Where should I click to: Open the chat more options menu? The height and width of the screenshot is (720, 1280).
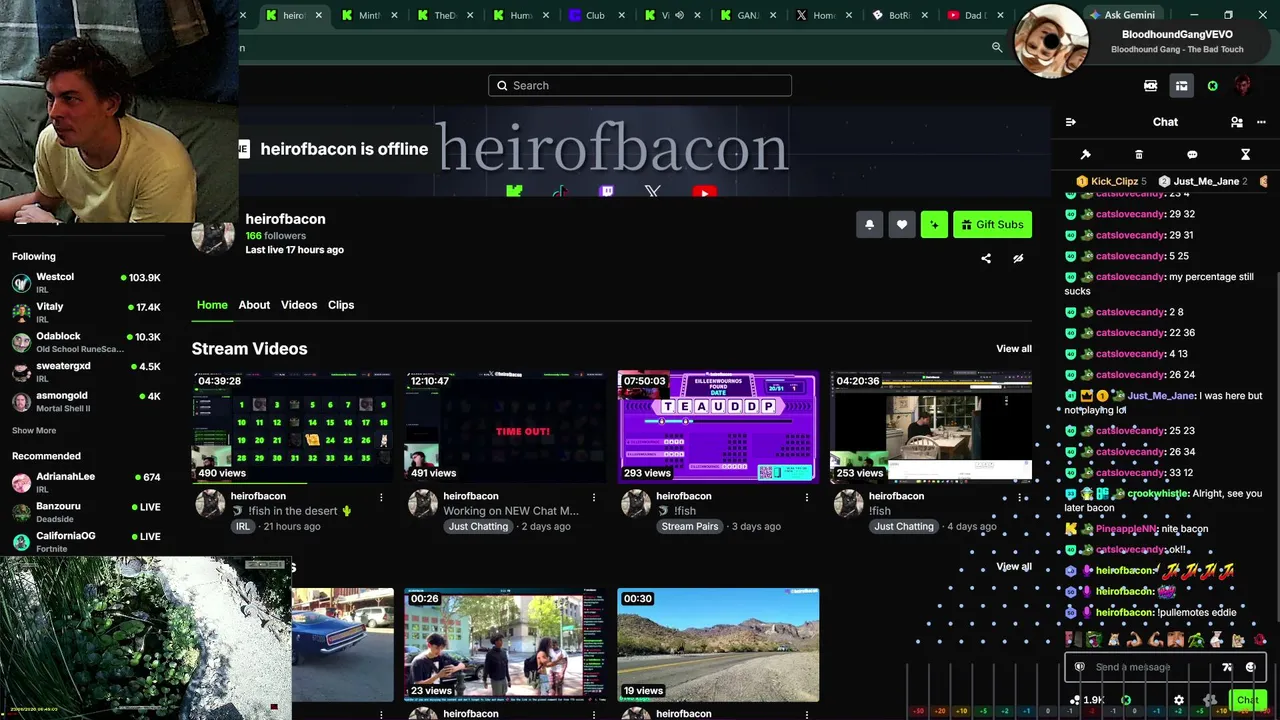click(1261, 122)
